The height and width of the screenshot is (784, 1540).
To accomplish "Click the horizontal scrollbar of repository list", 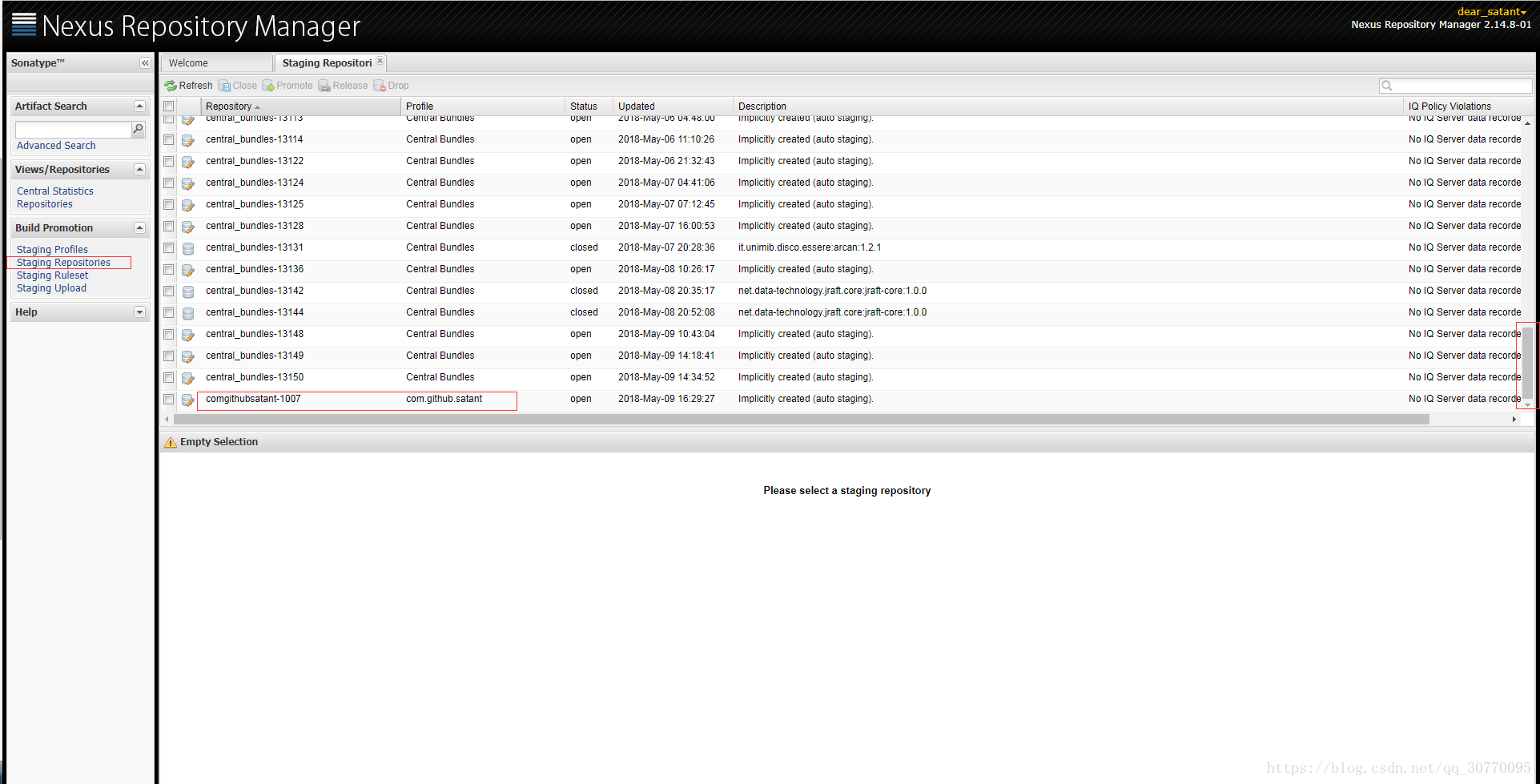I will coord(801,420).
